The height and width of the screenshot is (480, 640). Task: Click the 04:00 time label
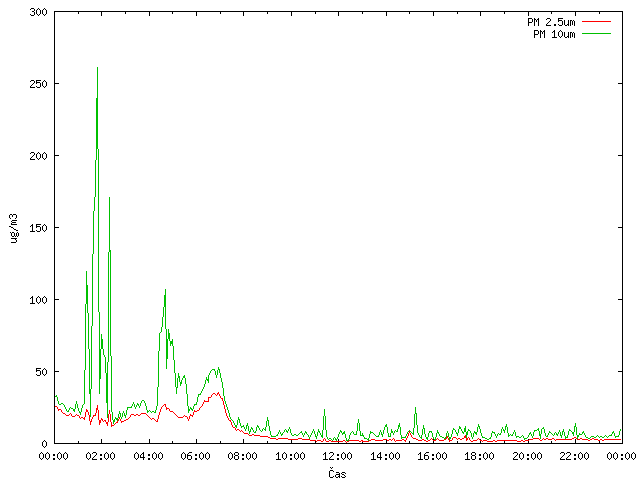point(149,456)
